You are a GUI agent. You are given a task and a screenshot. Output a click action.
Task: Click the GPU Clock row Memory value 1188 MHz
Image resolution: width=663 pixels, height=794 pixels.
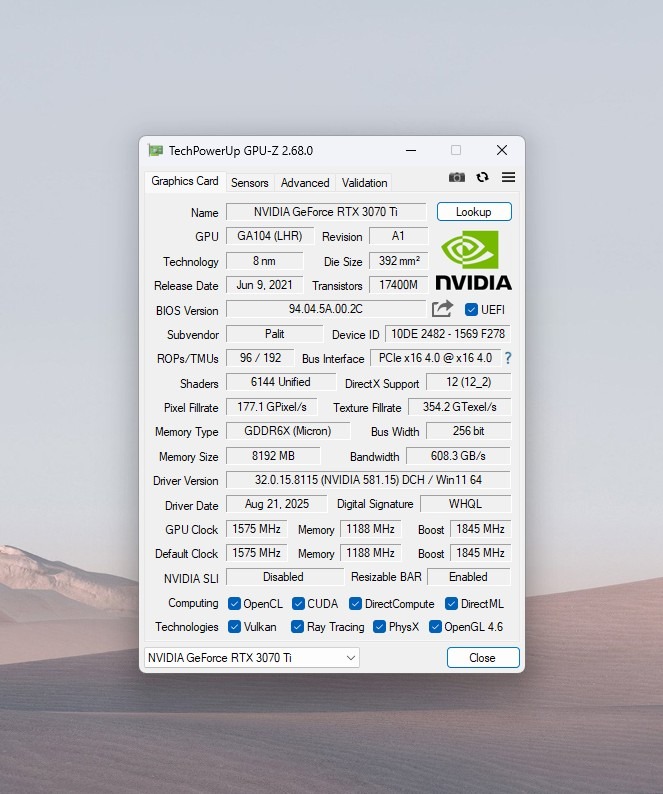click(x=370, y=529)
